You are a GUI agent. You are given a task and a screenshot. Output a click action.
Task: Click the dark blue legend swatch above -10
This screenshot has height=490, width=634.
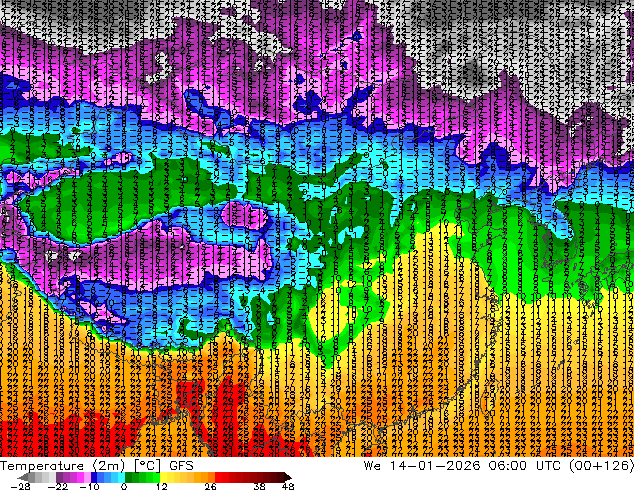click(x=94, y=477)
